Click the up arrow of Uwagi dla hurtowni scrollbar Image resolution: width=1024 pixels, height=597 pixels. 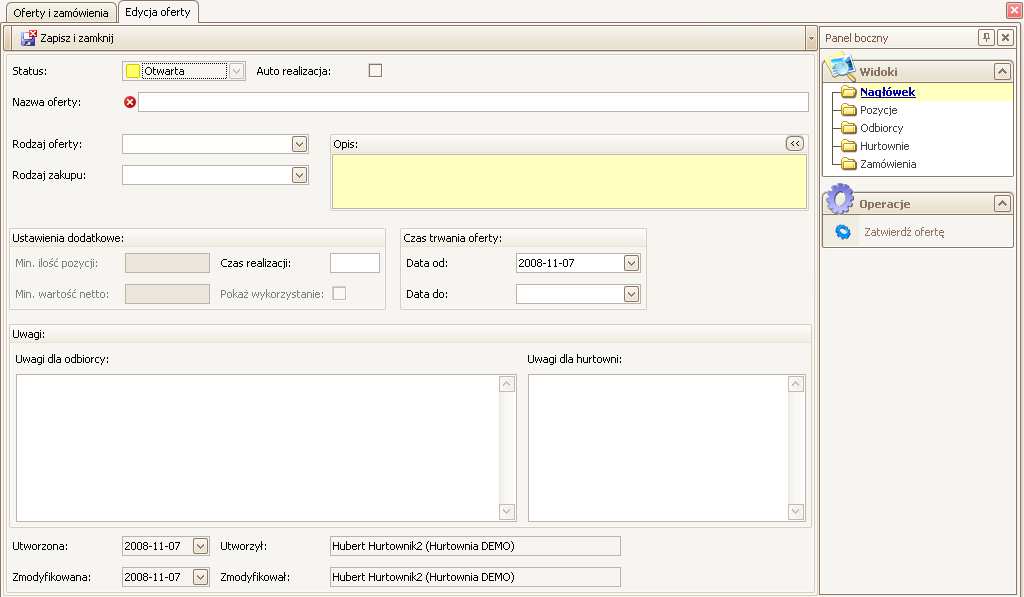pos(795,384)
